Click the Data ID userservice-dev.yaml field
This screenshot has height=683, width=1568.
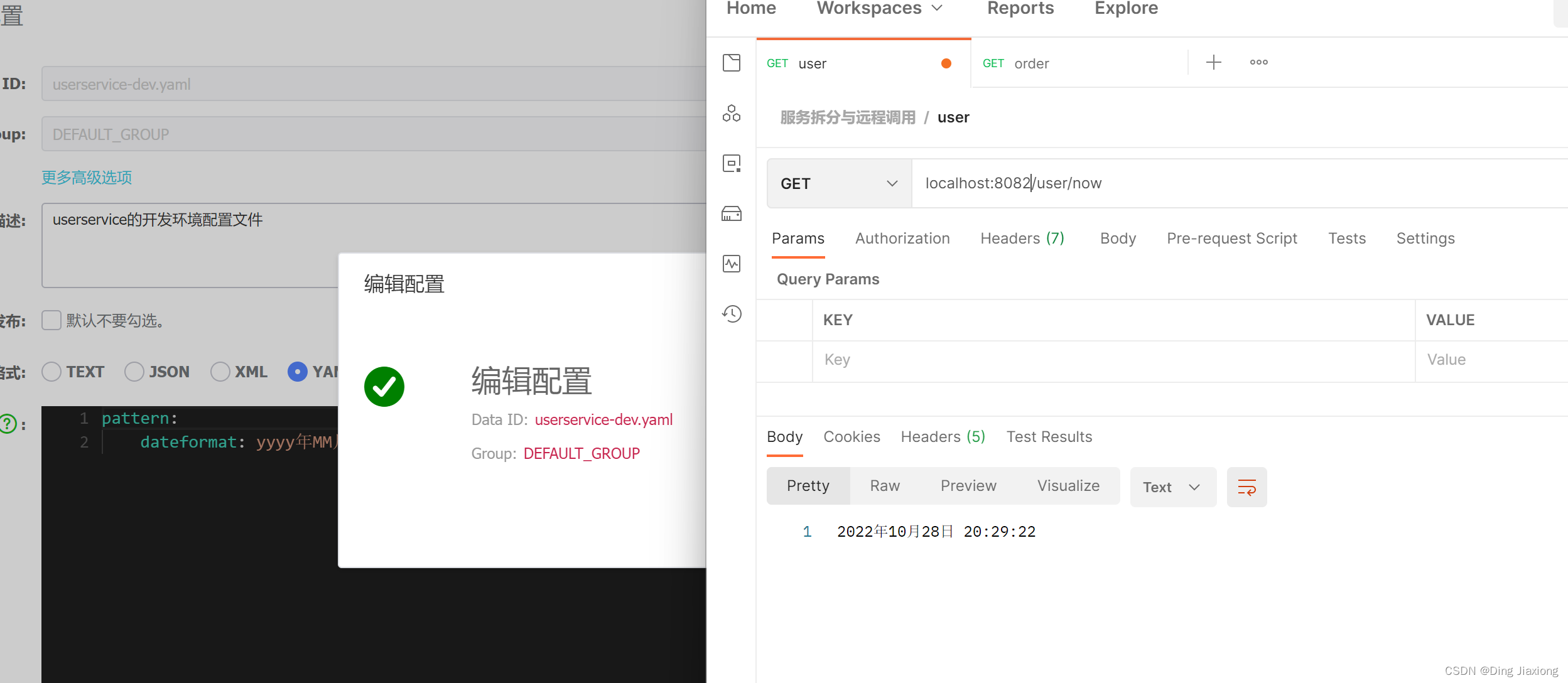pos(374,84)
